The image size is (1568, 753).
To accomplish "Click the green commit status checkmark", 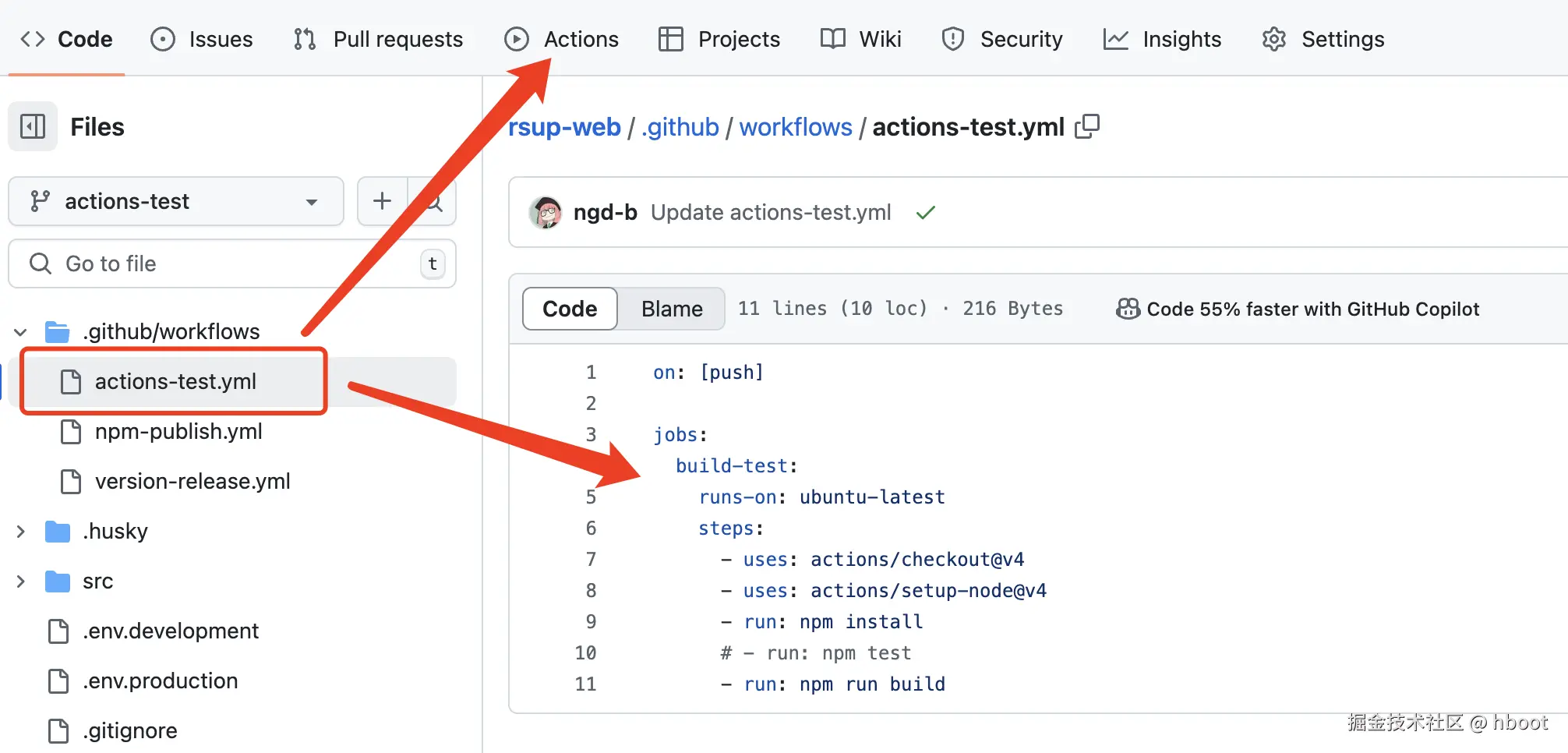I will [x=925, y=212].
